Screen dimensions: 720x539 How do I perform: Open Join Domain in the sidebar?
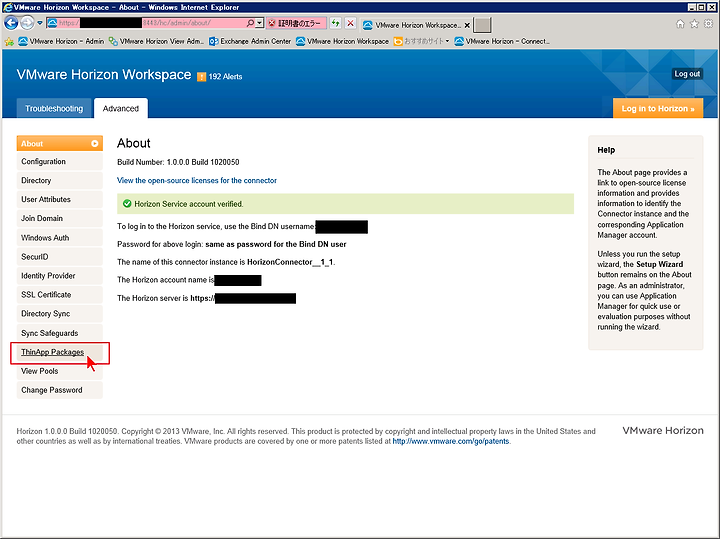[x=60, y=219]
